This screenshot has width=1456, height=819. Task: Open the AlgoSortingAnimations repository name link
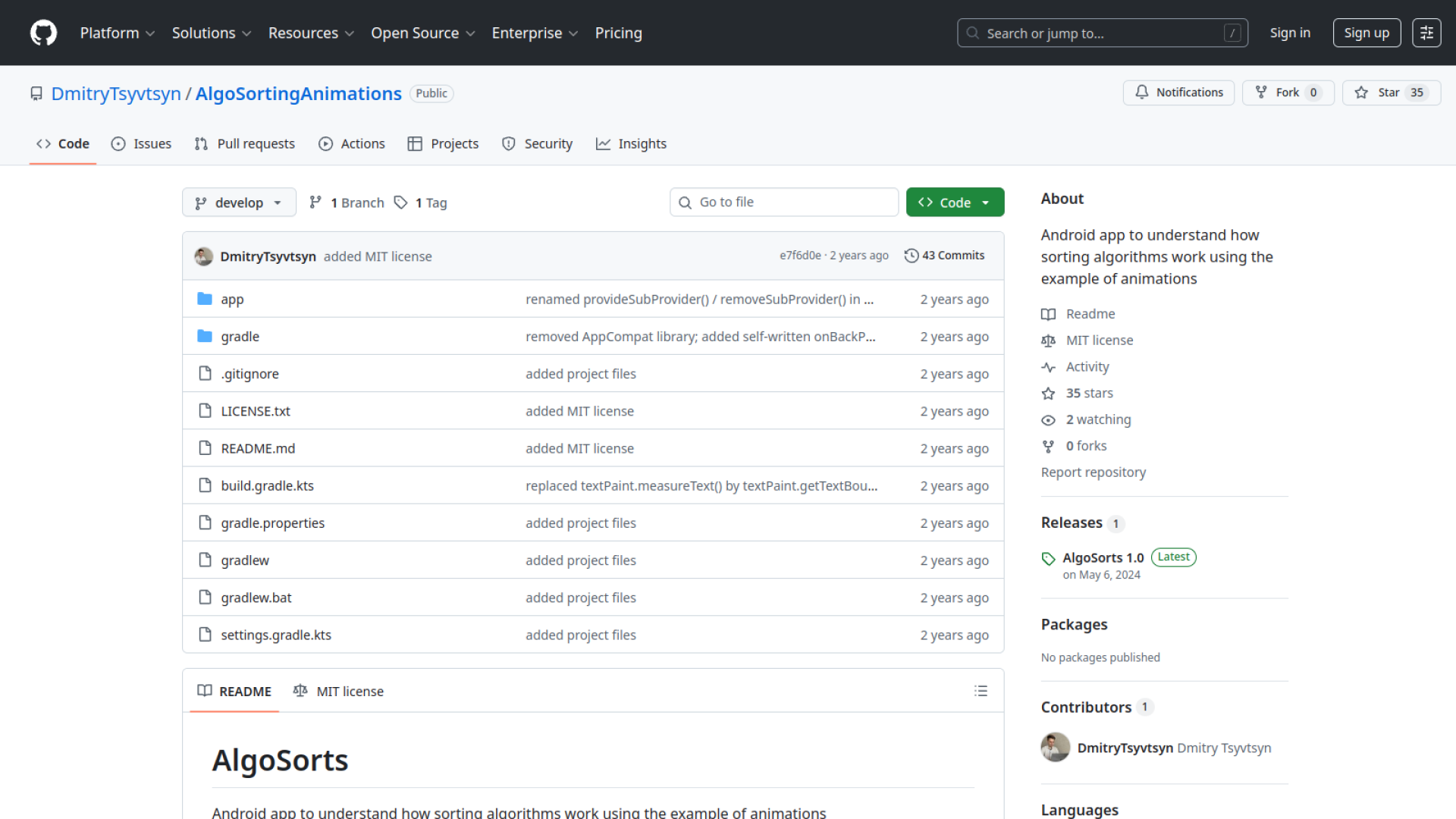(299, 93)
